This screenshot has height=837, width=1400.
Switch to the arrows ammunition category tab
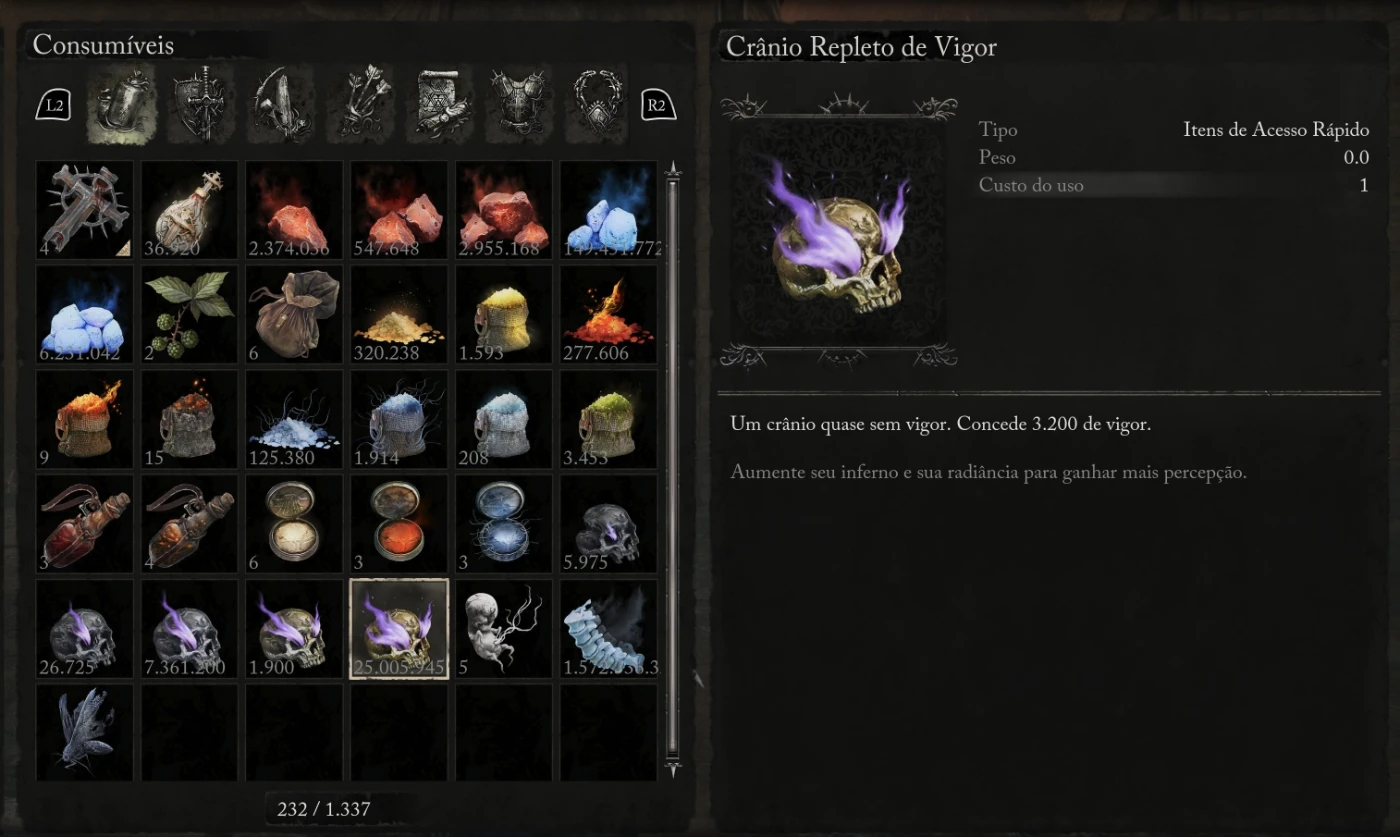(359, 103)
